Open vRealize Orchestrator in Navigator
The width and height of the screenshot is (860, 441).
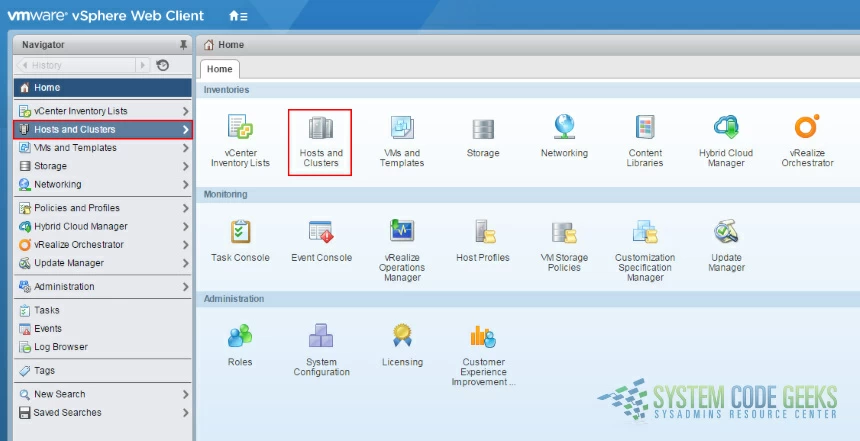coord(103,245)
